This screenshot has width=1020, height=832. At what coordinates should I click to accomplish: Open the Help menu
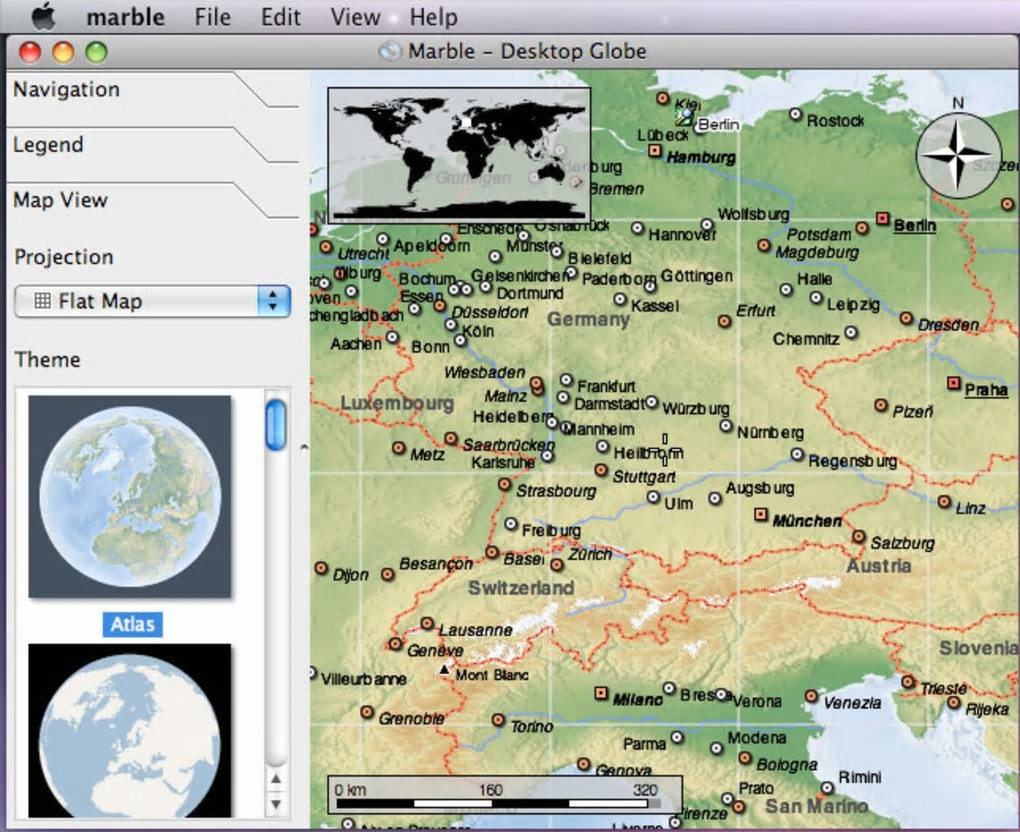point(433,17)
